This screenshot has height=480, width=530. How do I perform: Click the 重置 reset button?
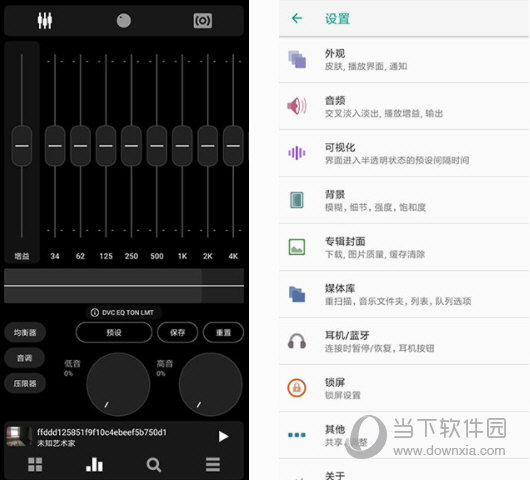(x=223, y=333)
